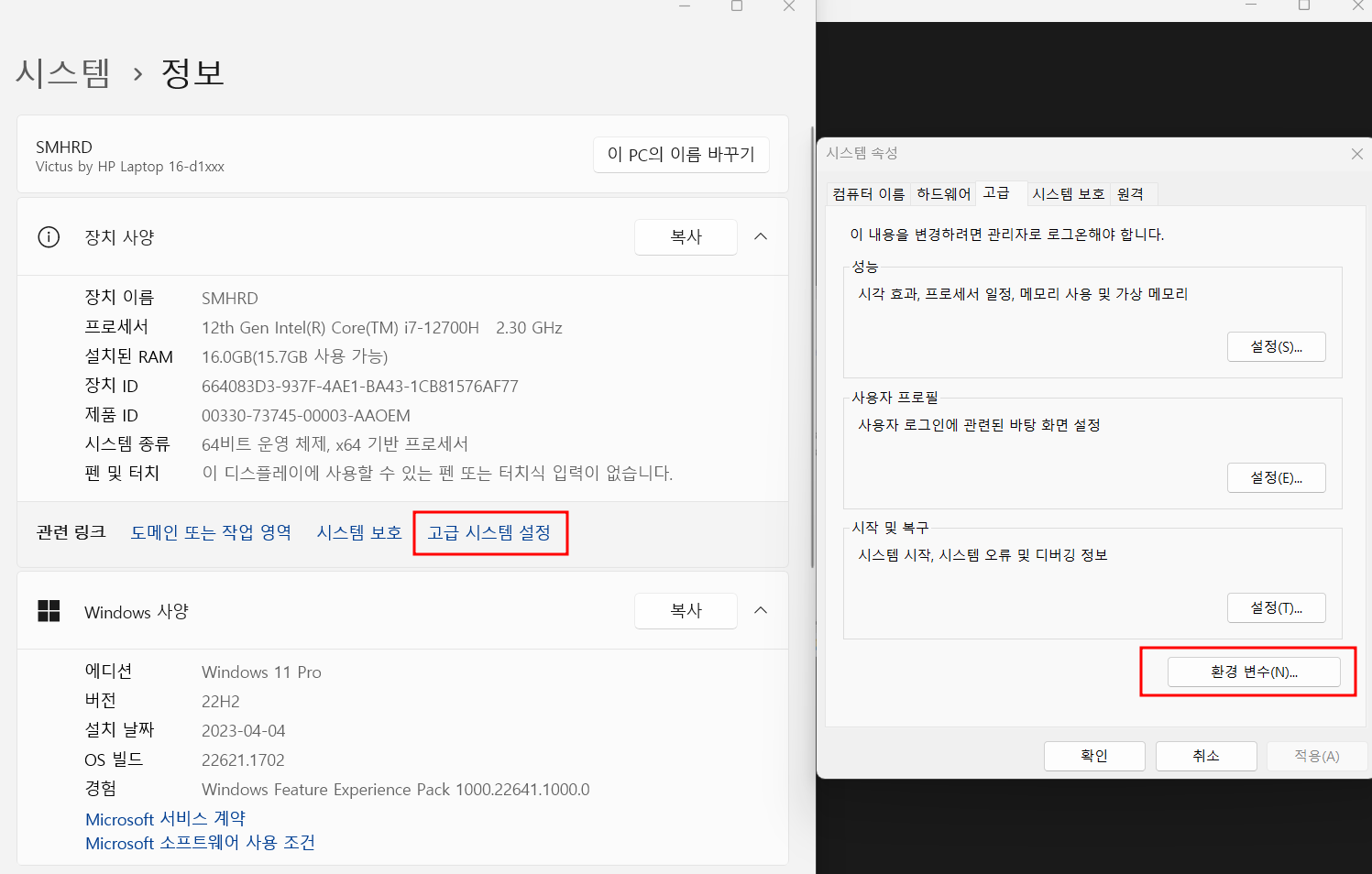Click the RAM value 16.0GB(15.7GB 사용 가능)

[x=295, y=356]
